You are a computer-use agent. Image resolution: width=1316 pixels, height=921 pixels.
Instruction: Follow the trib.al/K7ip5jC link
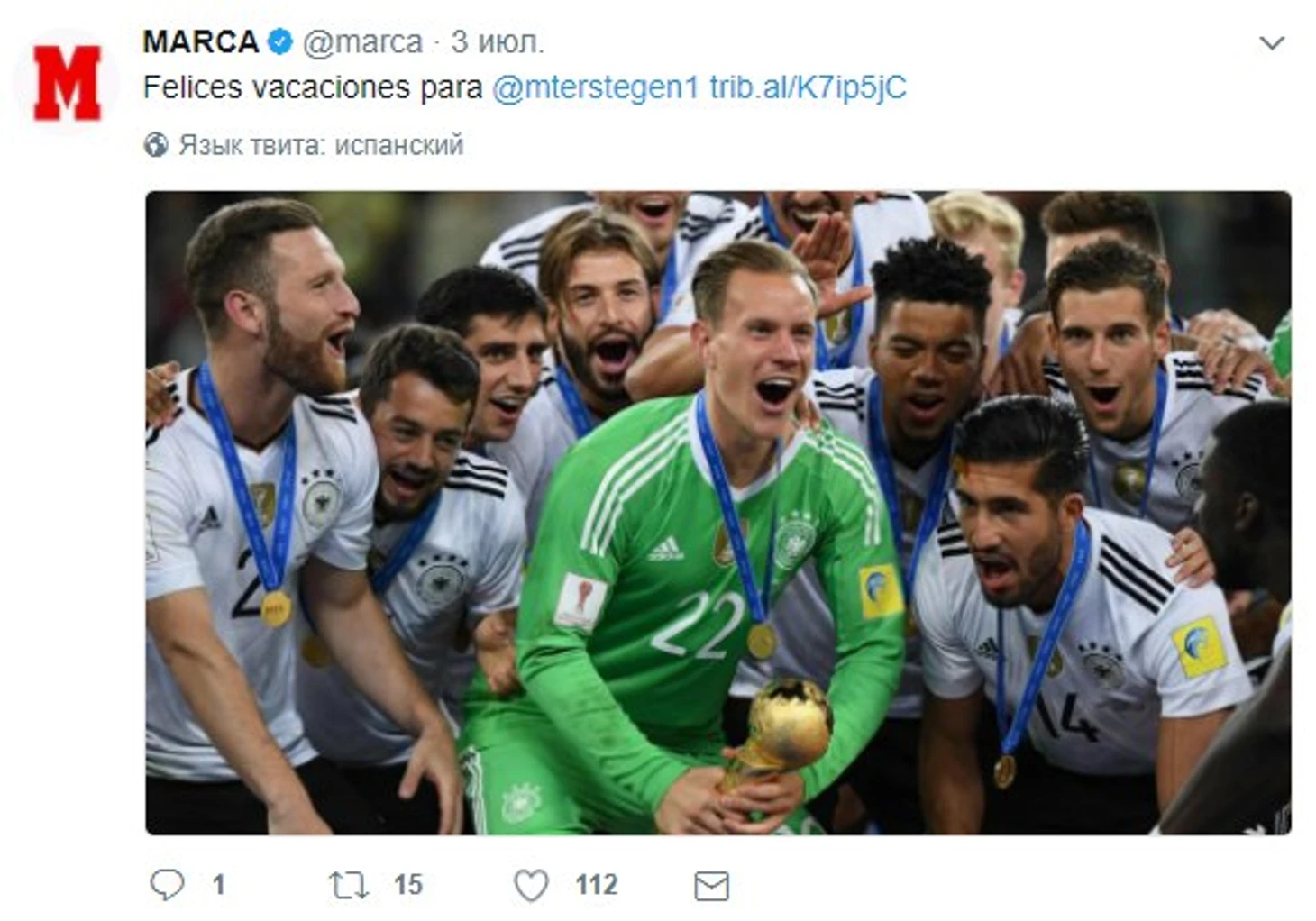tap(808, 87)
